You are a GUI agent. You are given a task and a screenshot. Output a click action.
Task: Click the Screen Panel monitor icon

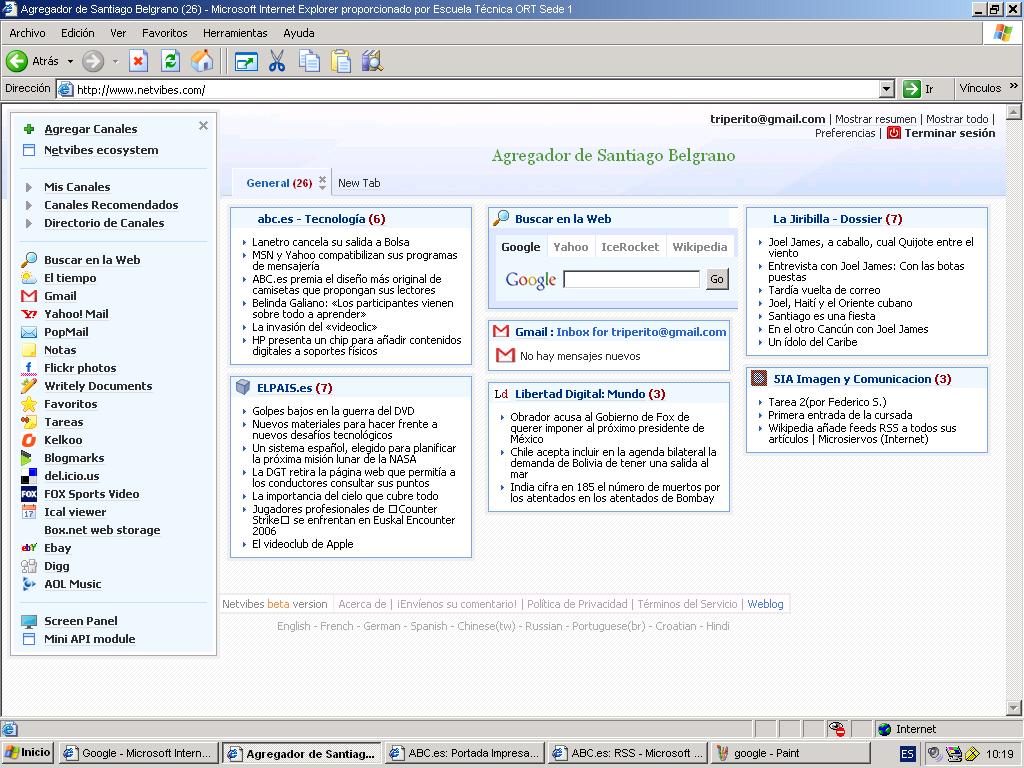29,621
